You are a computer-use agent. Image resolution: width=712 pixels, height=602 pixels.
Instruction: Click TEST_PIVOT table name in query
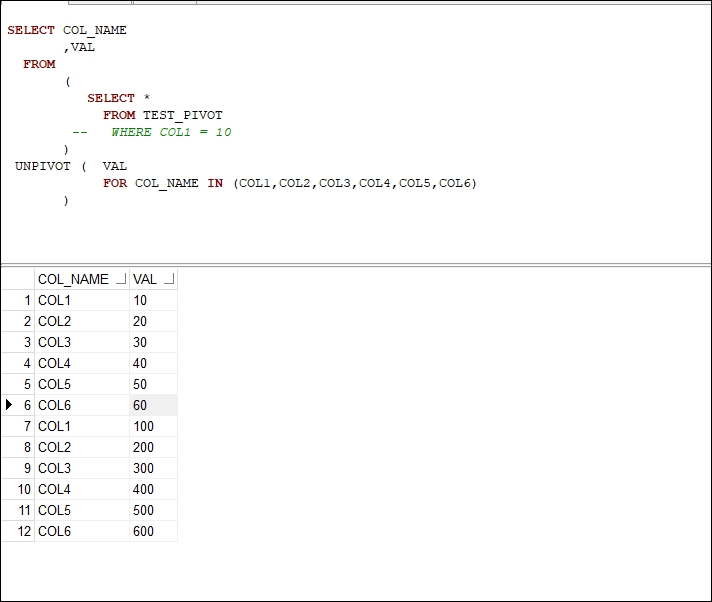183,115
